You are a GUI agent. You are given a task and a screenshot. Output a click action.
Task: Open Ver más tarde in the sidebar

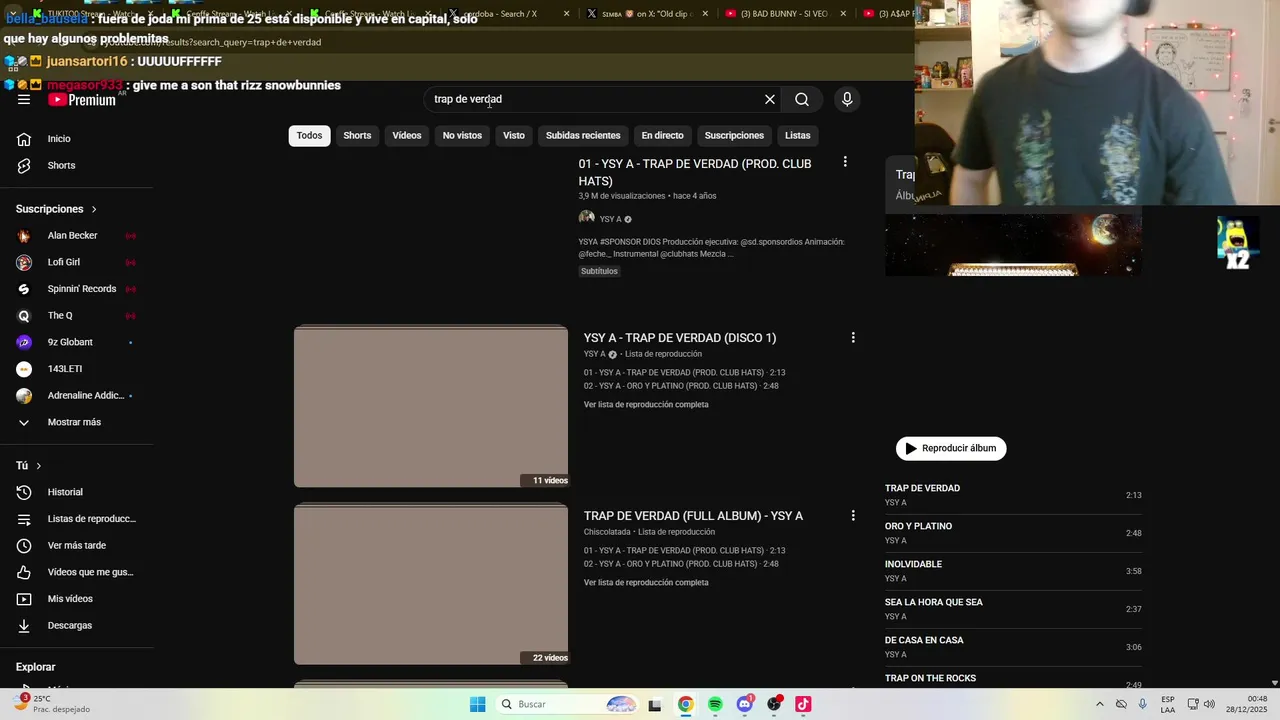click(76, 546)
